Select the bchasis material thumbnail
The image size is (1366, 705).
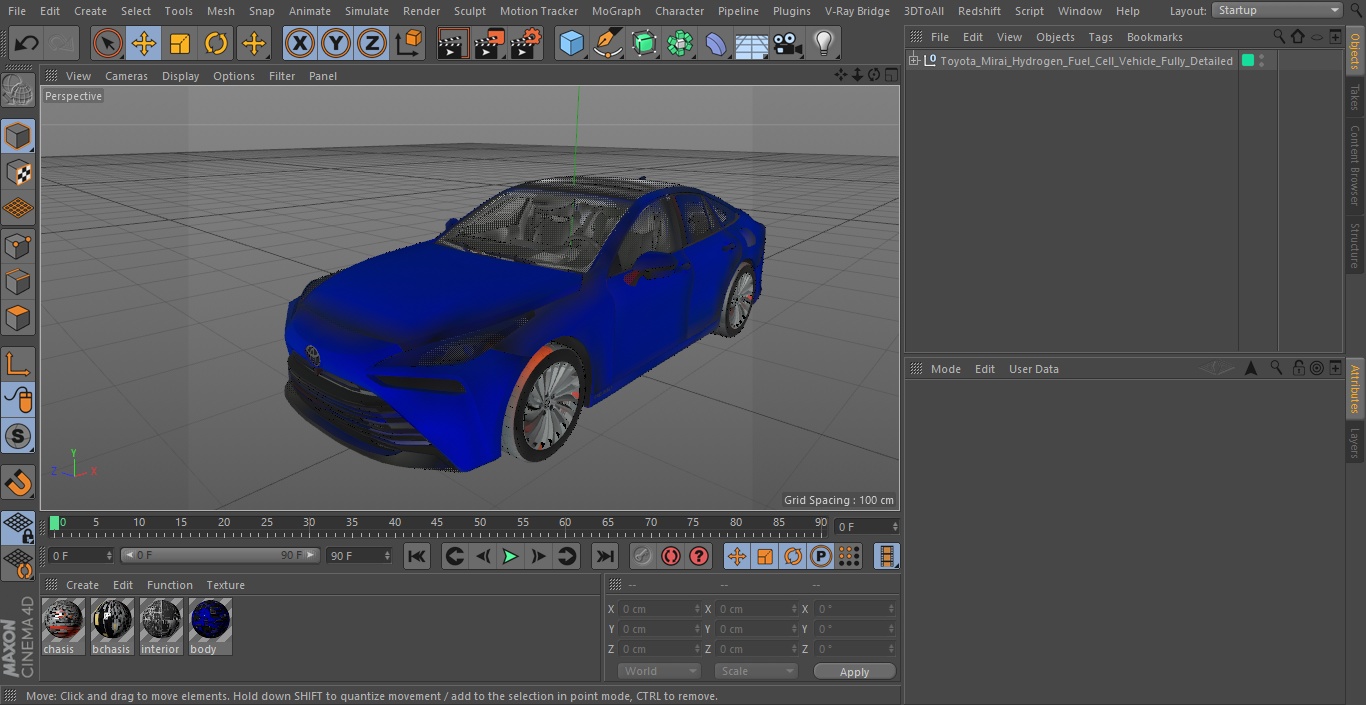click(x=112, y=627)
